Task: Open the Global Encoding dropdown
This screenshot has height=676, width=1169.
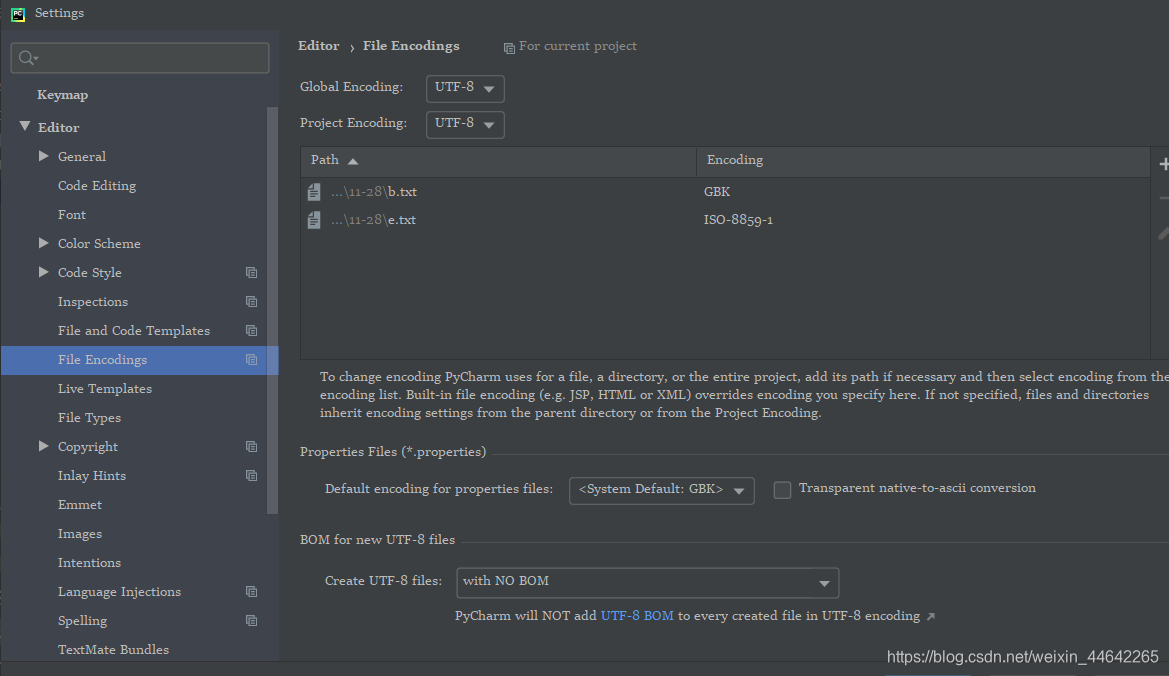Action: coord(465,88)
